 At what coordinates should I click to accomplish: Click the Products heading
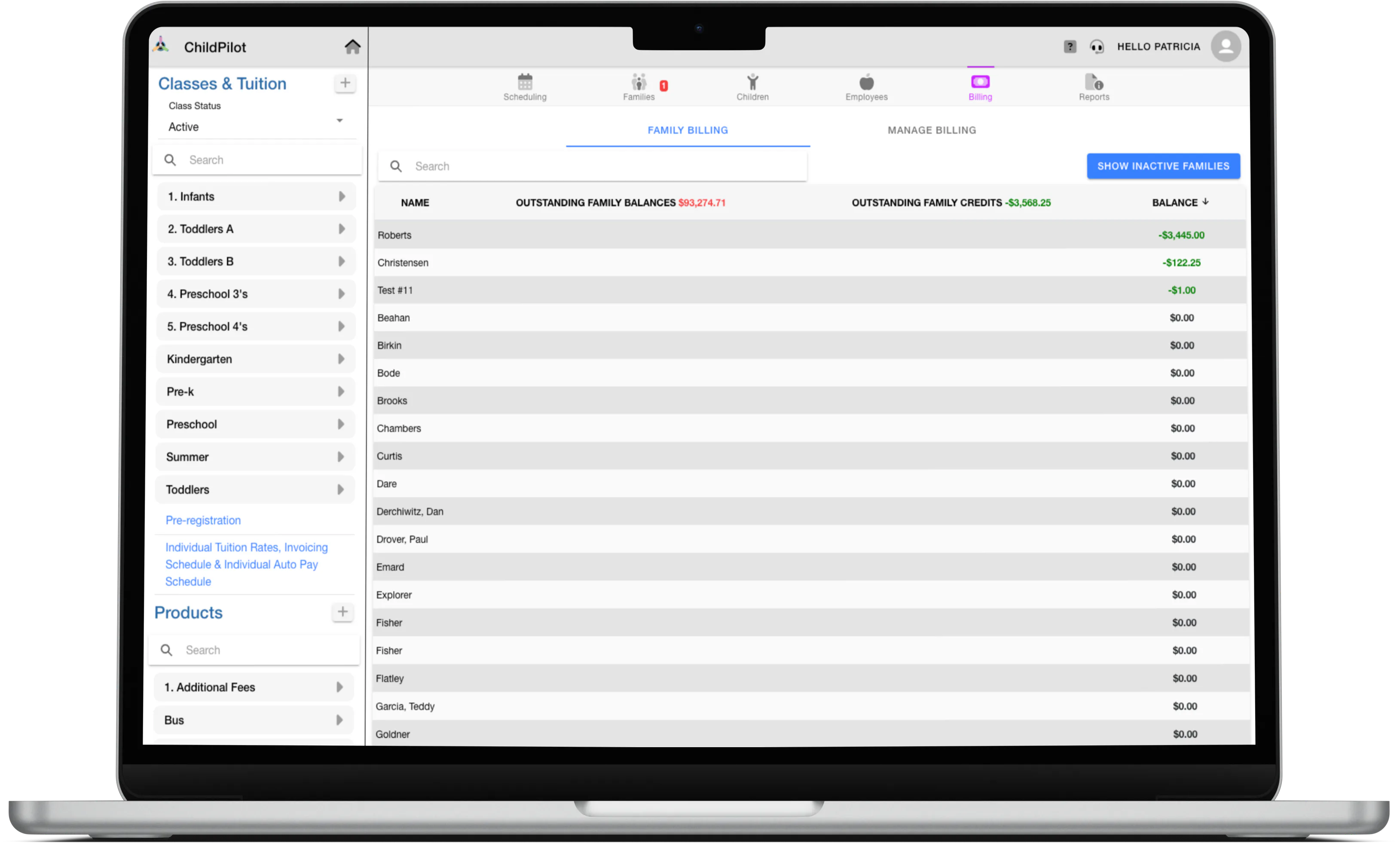click(189, 612)
